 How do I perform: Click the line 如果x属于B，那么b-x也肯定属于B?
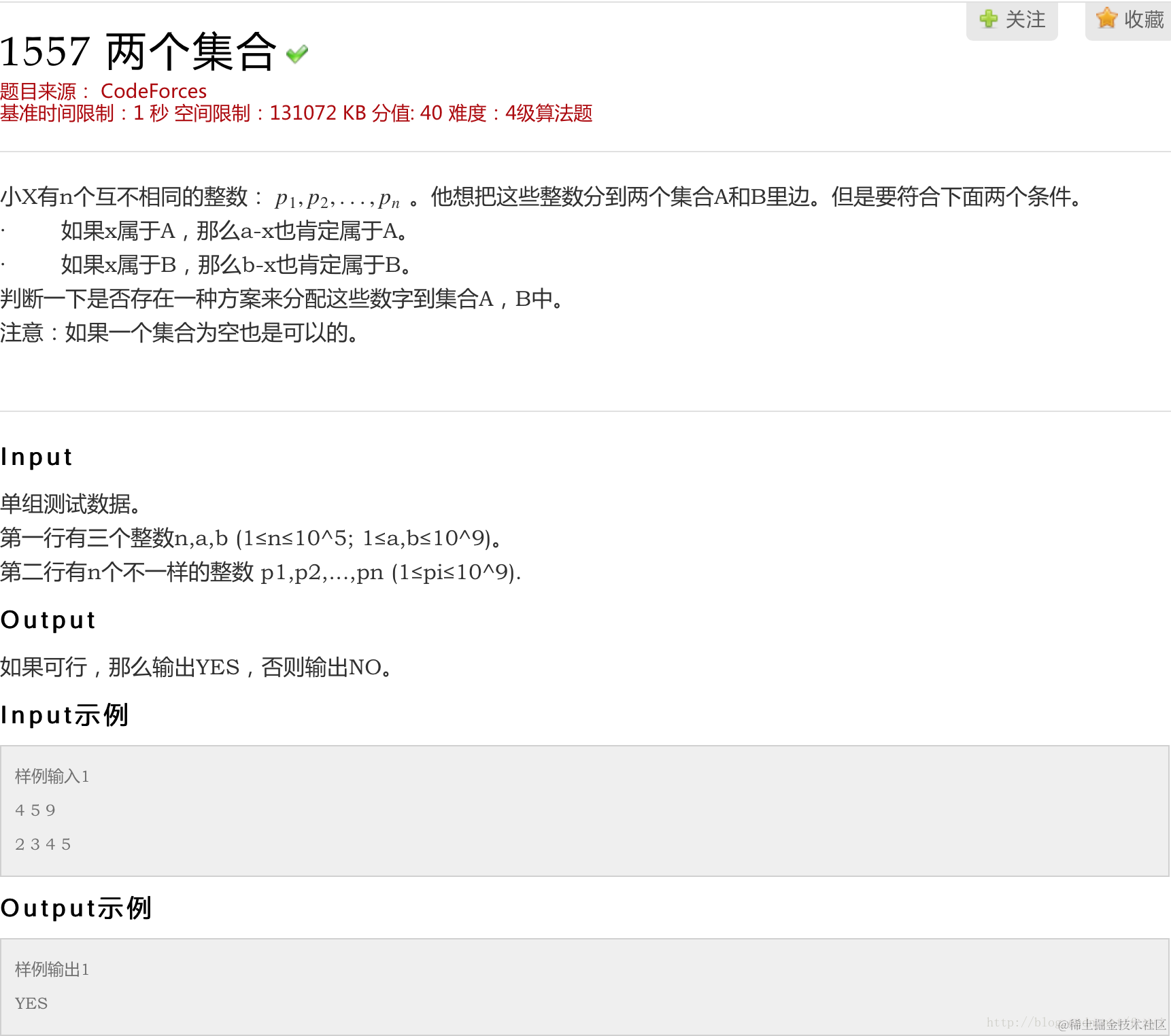pos(237,265)
